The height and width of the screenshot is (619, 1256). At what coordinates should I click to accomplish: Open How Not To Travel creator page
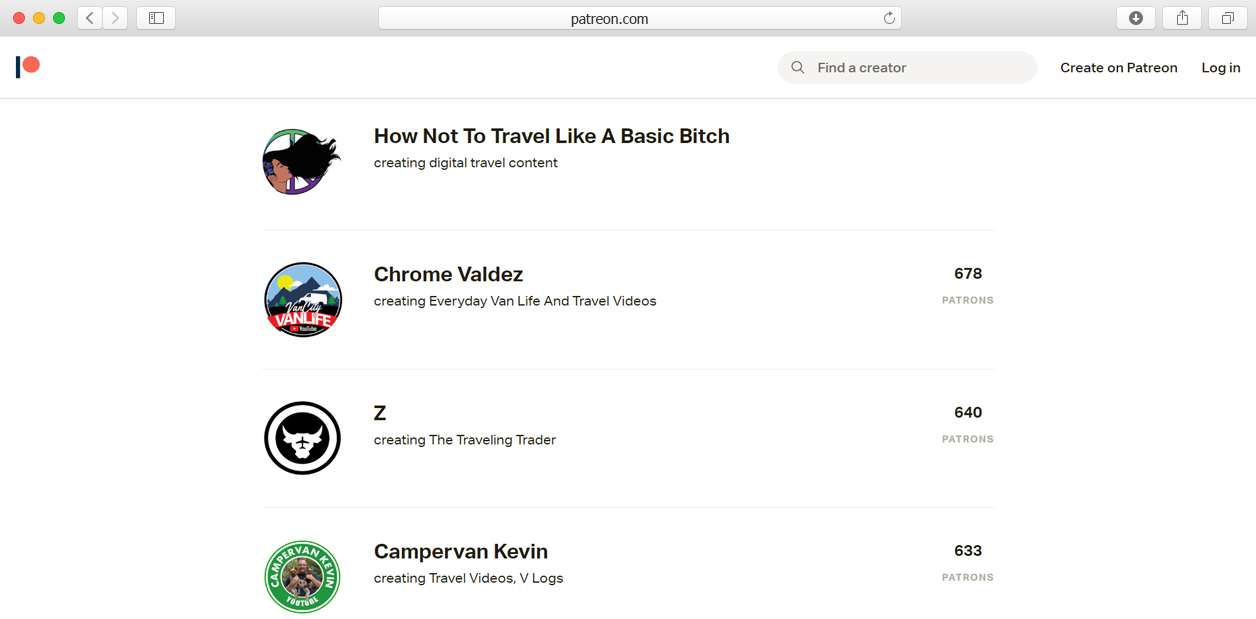[x=551, y=136]
